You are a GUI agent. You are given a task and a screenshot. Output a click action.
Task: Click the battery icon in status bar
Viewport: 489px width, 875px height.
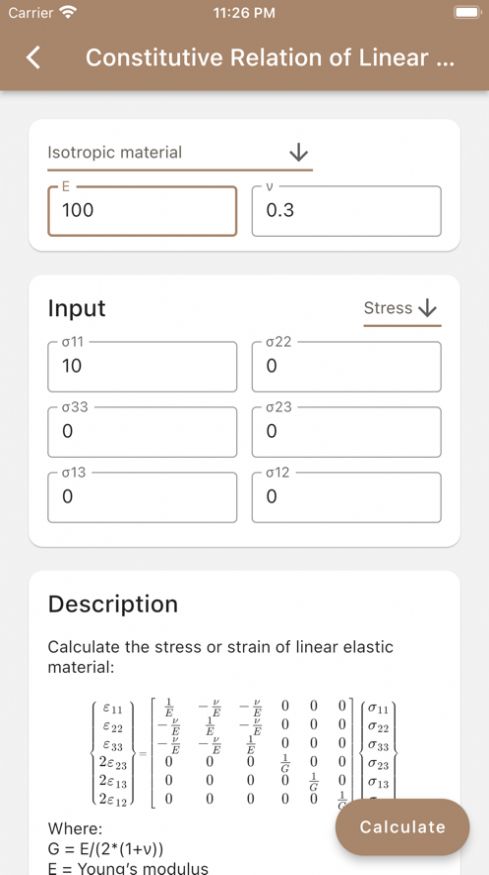[466, 13]
